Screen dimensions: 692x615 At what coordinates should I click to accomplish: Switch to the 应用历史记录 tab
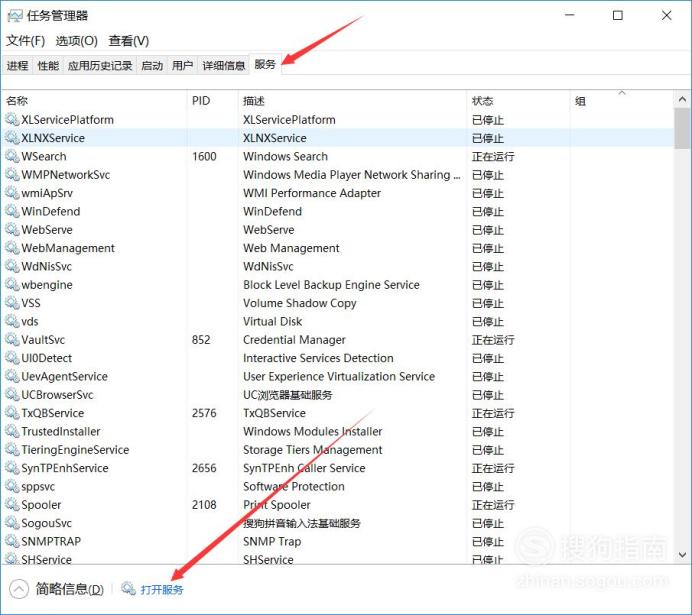(100, 66)
